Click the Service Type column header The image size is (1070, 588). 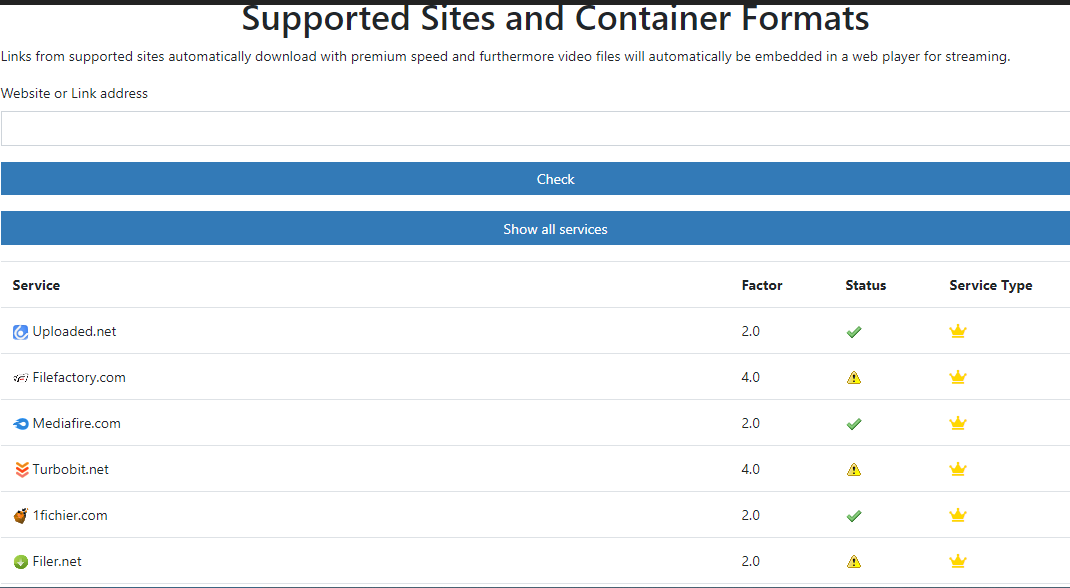990,285
